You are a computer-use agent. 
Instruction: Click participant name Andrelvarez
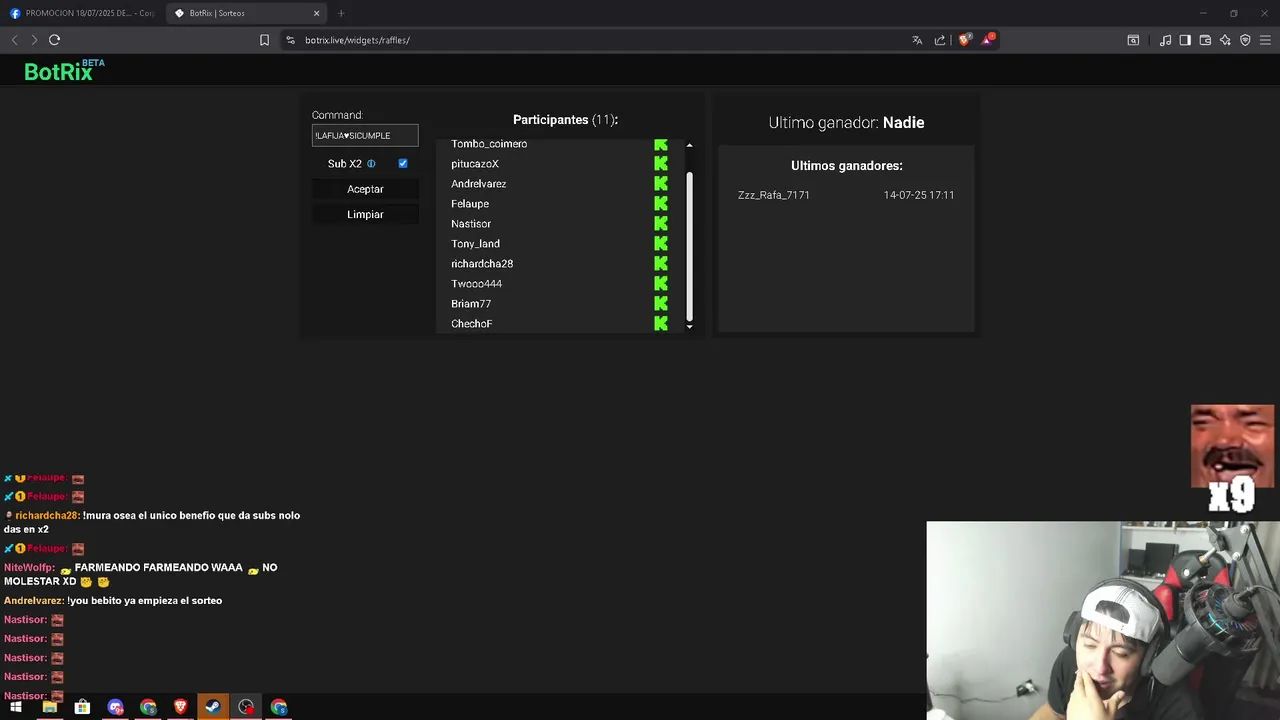coord(478,184)
